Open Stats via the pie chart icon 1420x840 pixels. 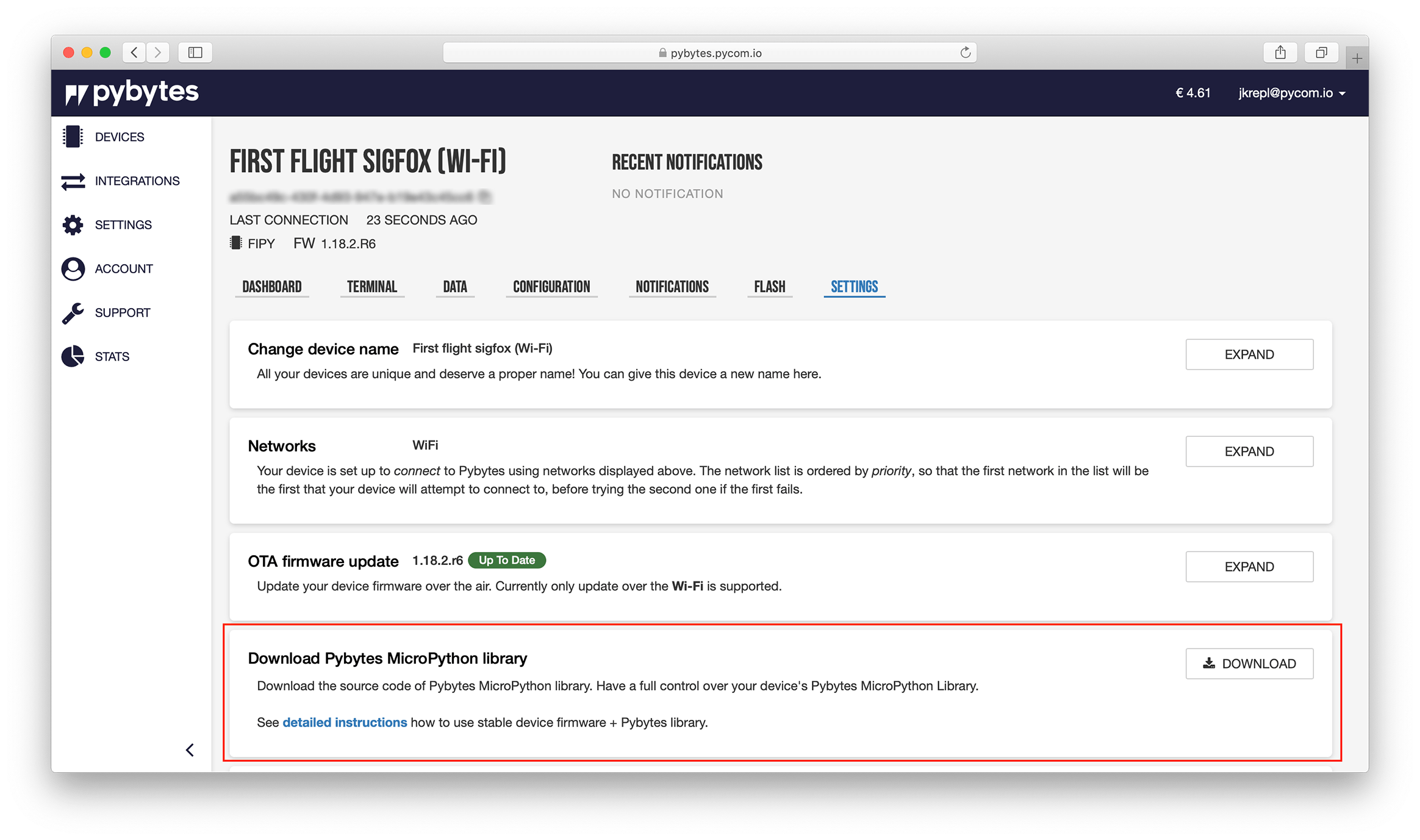pos(73,356)
